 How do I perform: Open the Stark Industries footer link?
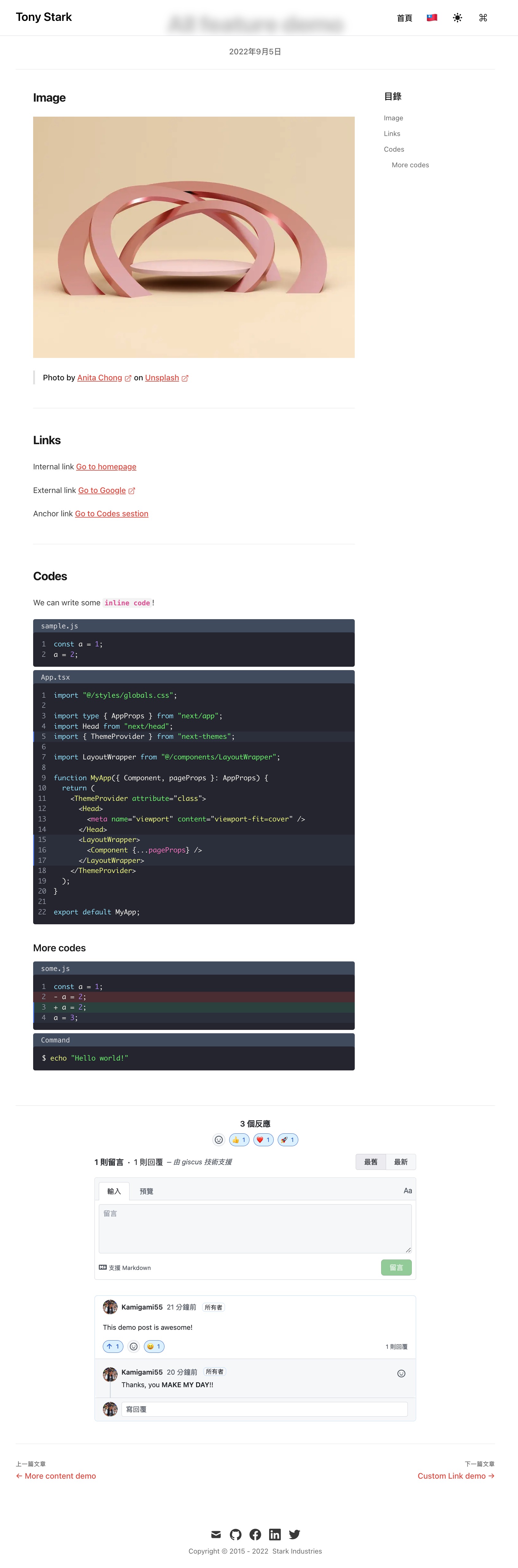[x=297, y=1551]
